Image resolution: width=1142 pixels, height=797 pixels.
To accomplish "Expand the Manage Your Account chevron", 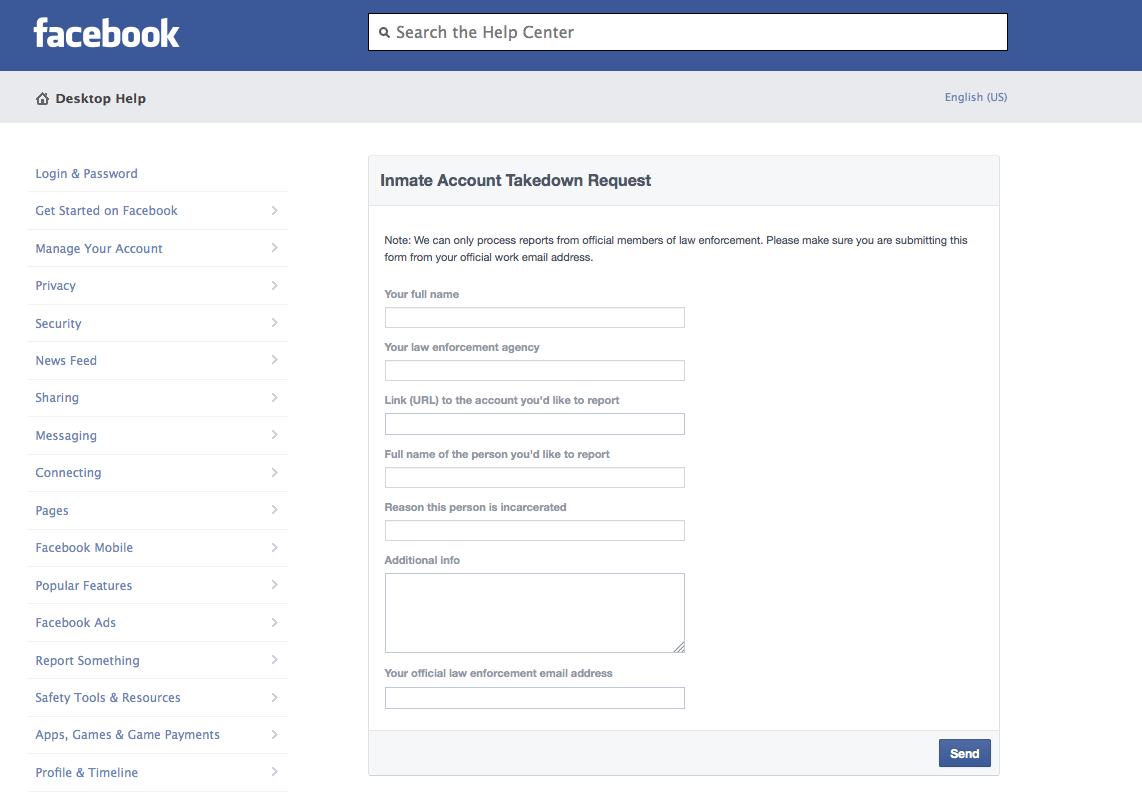I will 274,248.
